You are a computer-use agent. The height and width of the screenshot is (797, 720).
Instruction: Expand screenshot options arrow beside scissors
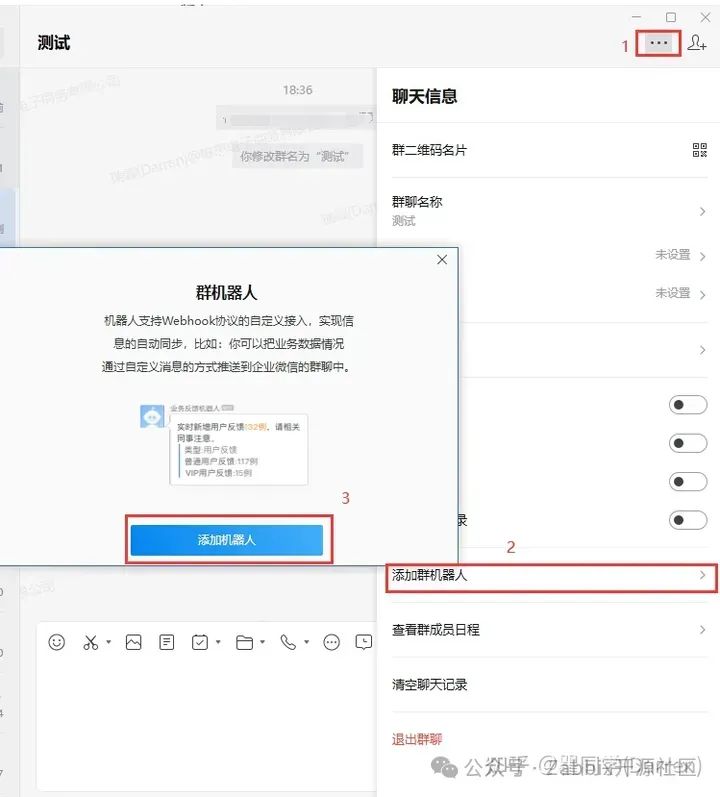click(x=108, y=642)
